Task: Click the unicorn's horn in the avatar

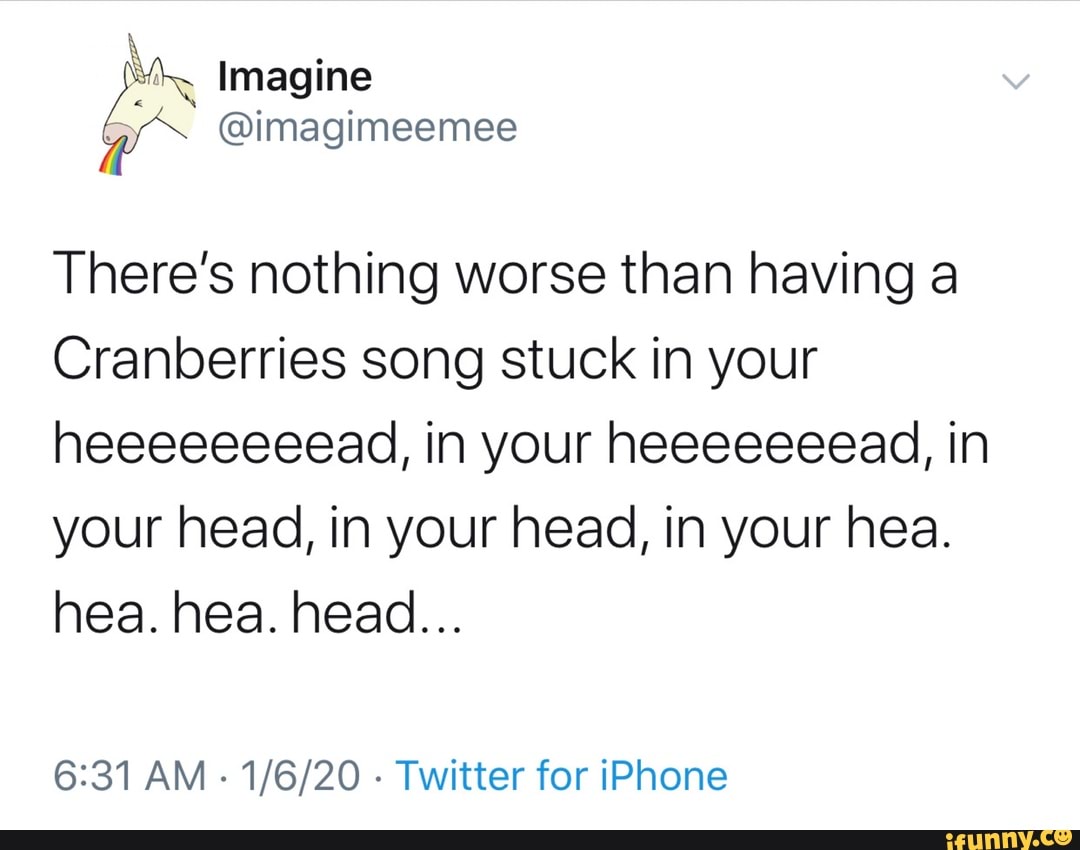Action: pyautogui.click(x=136, y=57)
